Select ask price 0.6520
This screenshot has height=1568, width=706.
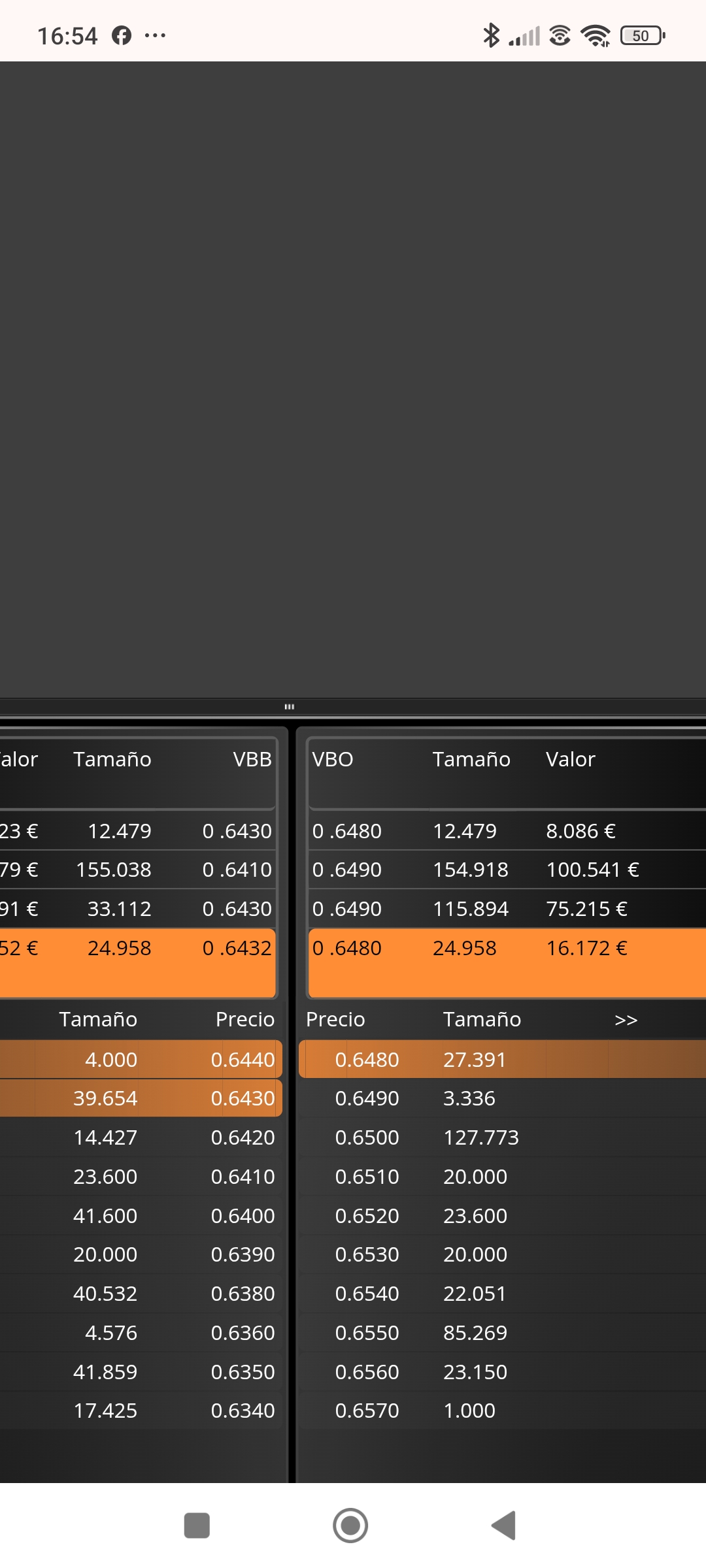click(x=367, y=1216)
